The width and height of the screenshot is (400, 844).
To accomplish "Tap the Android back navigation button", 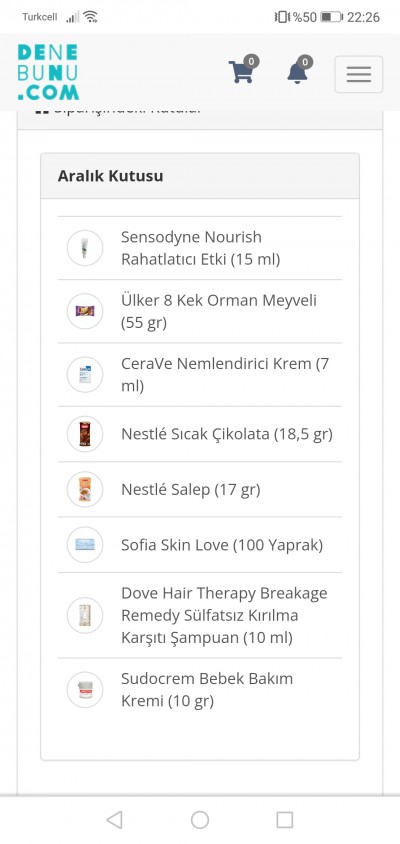I will pyautogui.click(x=114, y=820).
